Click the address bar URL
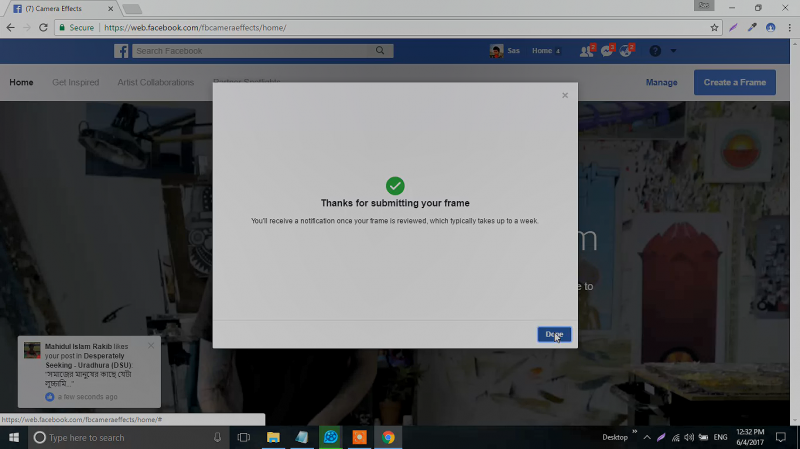The image size is (800, 449). pos(195,28)
